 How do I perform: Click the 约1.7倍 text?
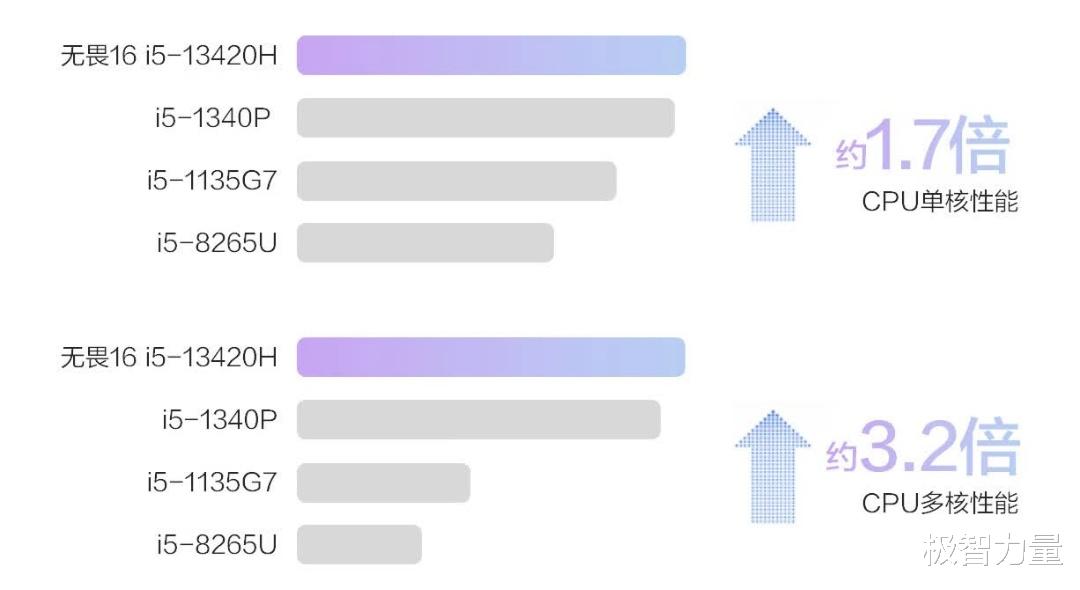[923, 145]
